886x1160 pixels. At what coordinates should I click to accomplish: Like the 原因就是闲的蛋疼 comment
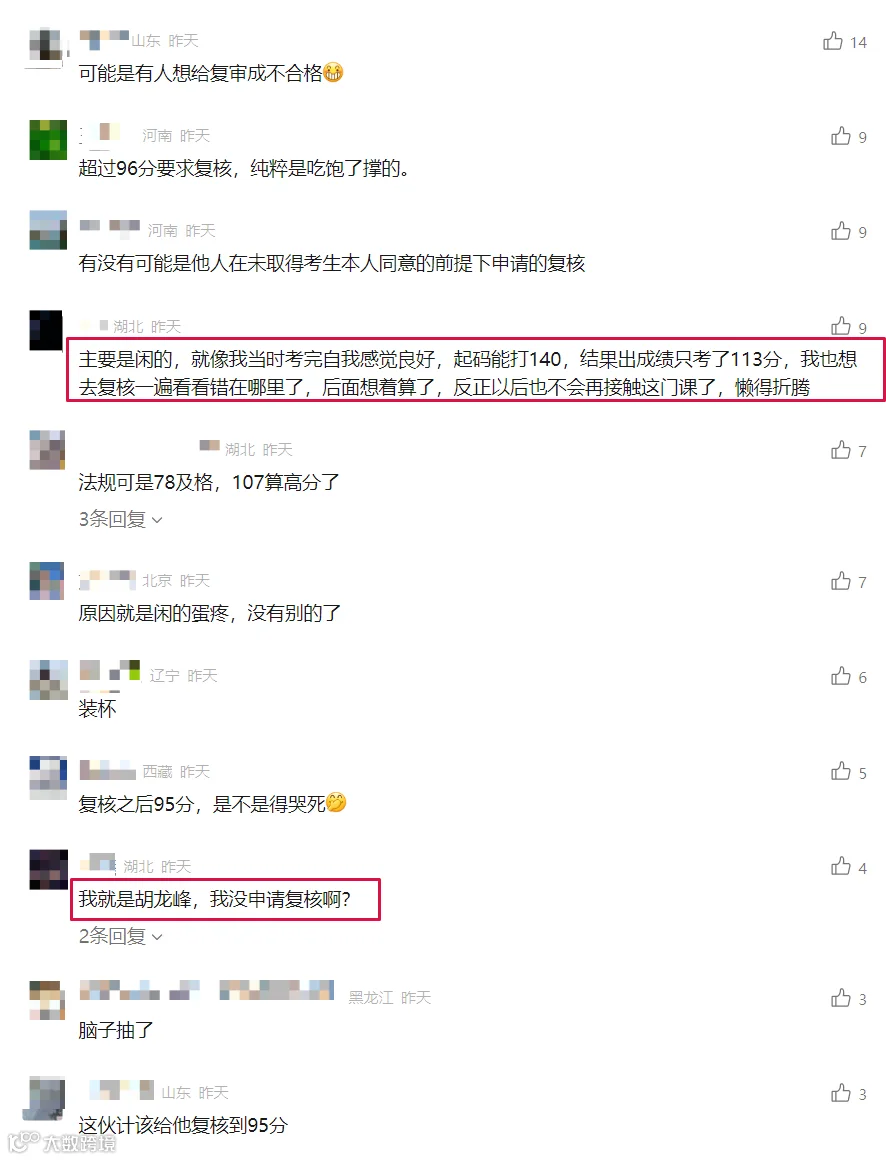pos(840,581)
